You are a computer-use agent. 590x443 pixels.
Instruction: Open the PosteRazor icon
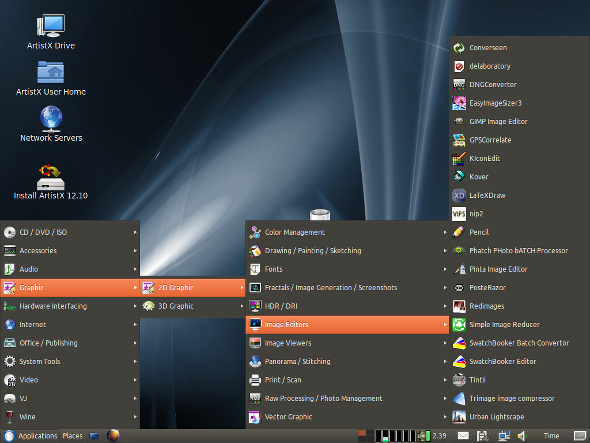(459, 288)
